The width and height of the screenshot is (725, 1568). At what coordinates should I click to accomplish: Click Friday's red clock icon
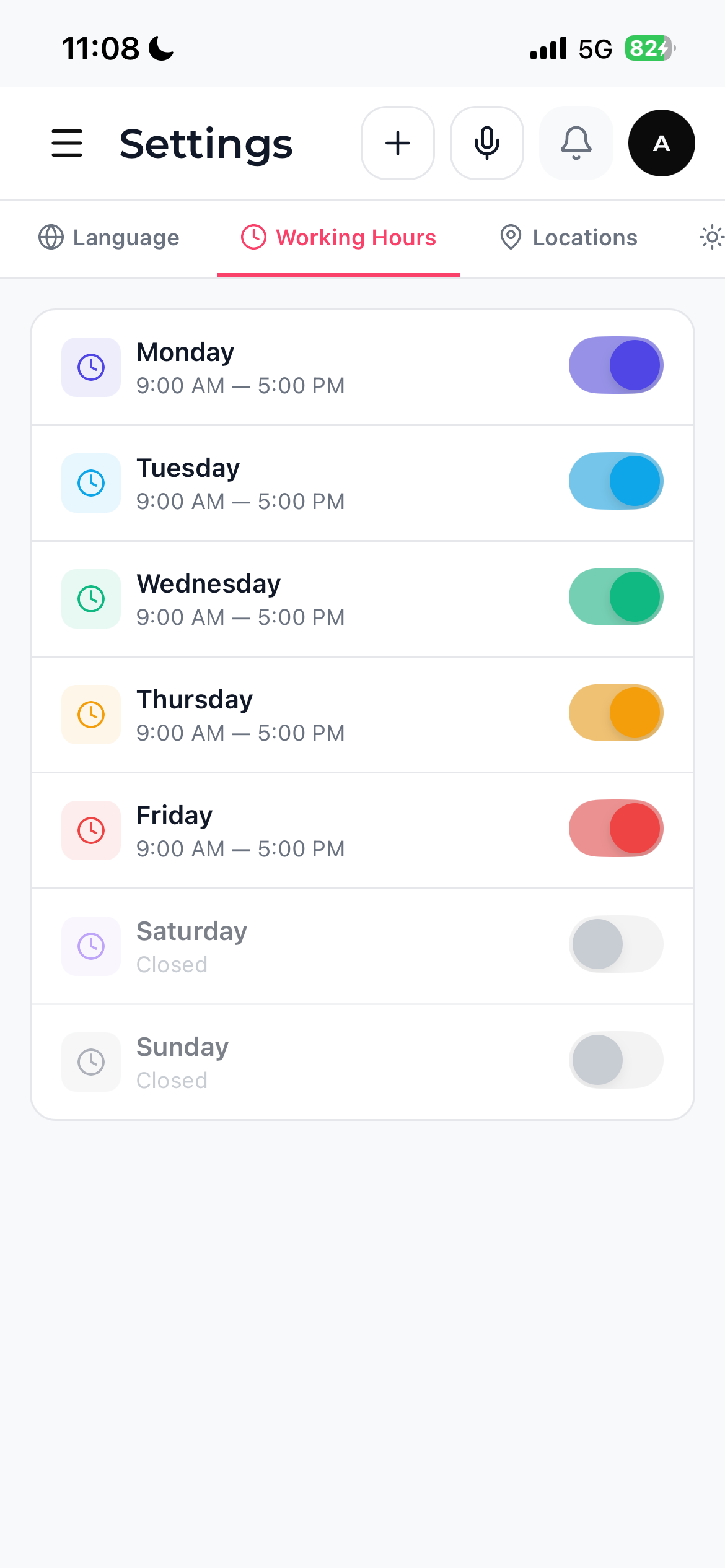click(x=90, y=830)
